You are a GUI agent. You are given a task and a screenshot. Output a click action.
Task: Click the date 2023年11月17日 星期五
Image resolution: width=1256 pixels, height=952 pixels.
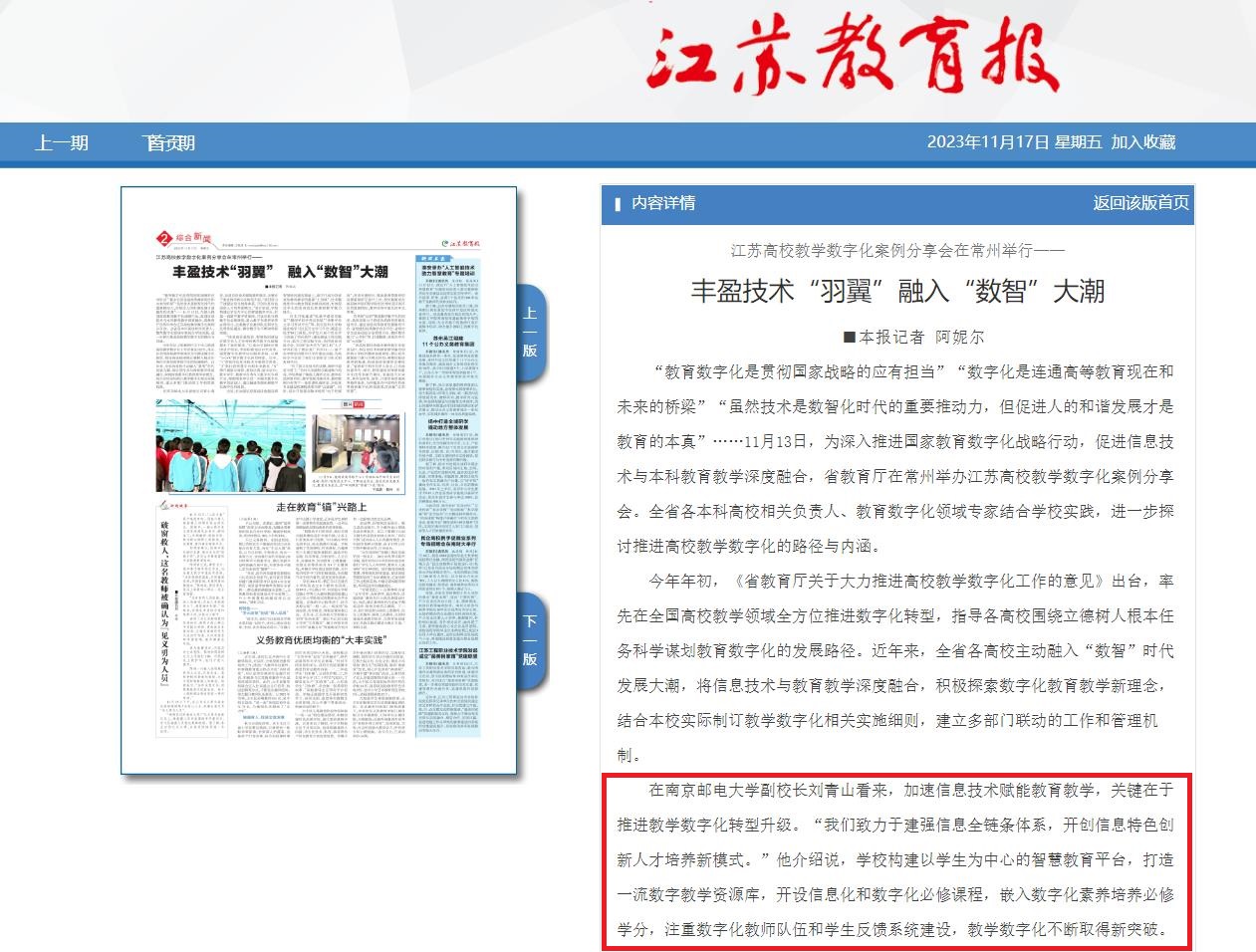(1014, 142)
